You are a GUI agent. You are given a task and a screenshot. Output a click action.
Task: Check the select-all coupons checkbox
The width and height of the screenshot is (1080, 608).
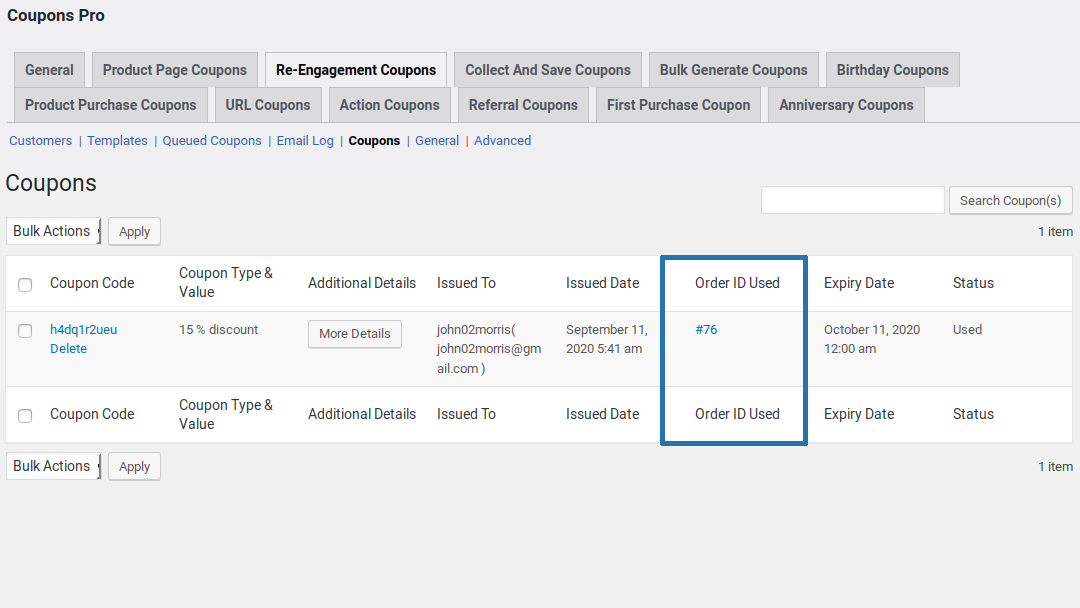click(25, 284)
